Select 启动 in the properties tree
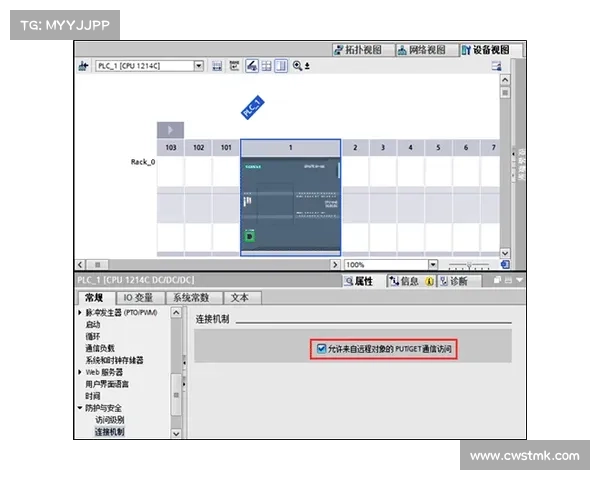Image resolution: width=600 pixels, height=480 pixels. [93, 325]
